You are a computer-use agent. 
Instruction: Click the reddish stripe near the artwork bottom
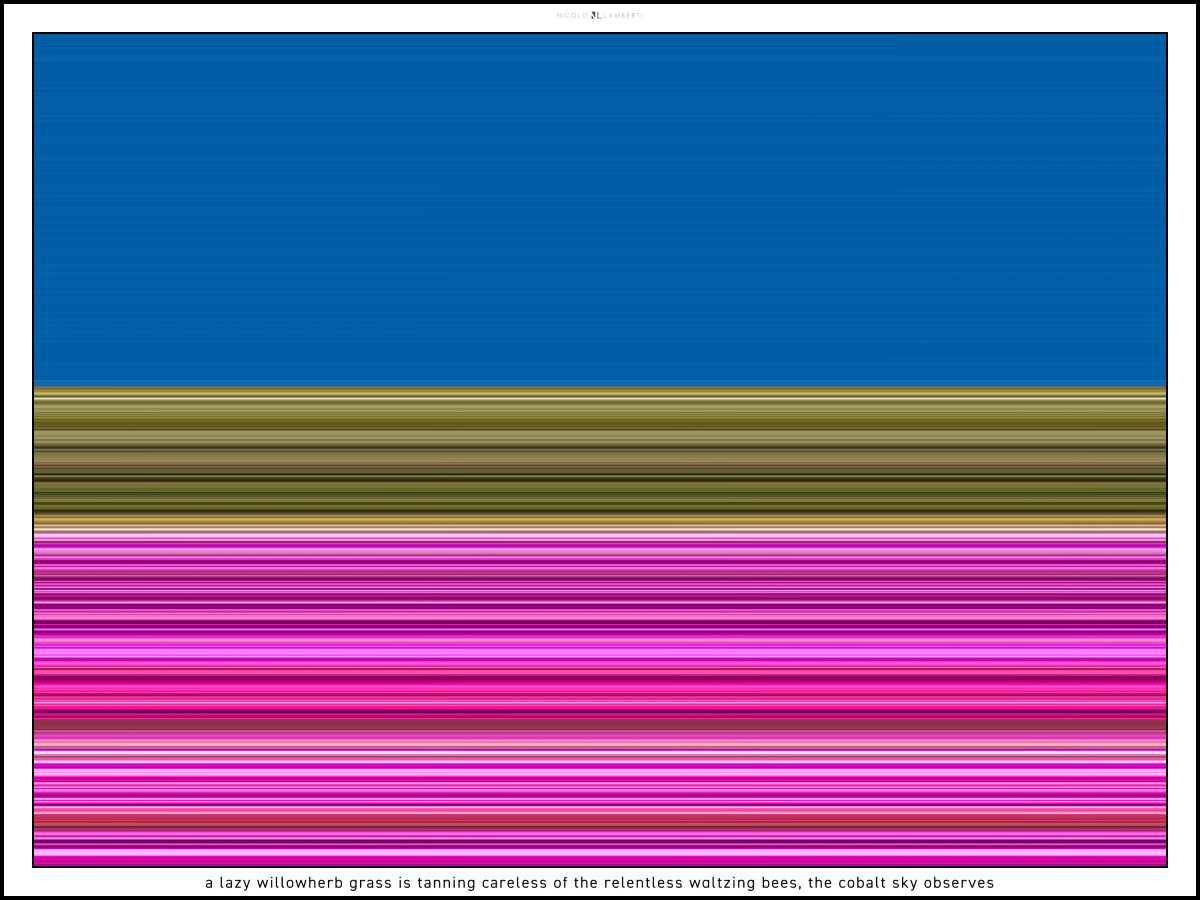coord(600,820)
